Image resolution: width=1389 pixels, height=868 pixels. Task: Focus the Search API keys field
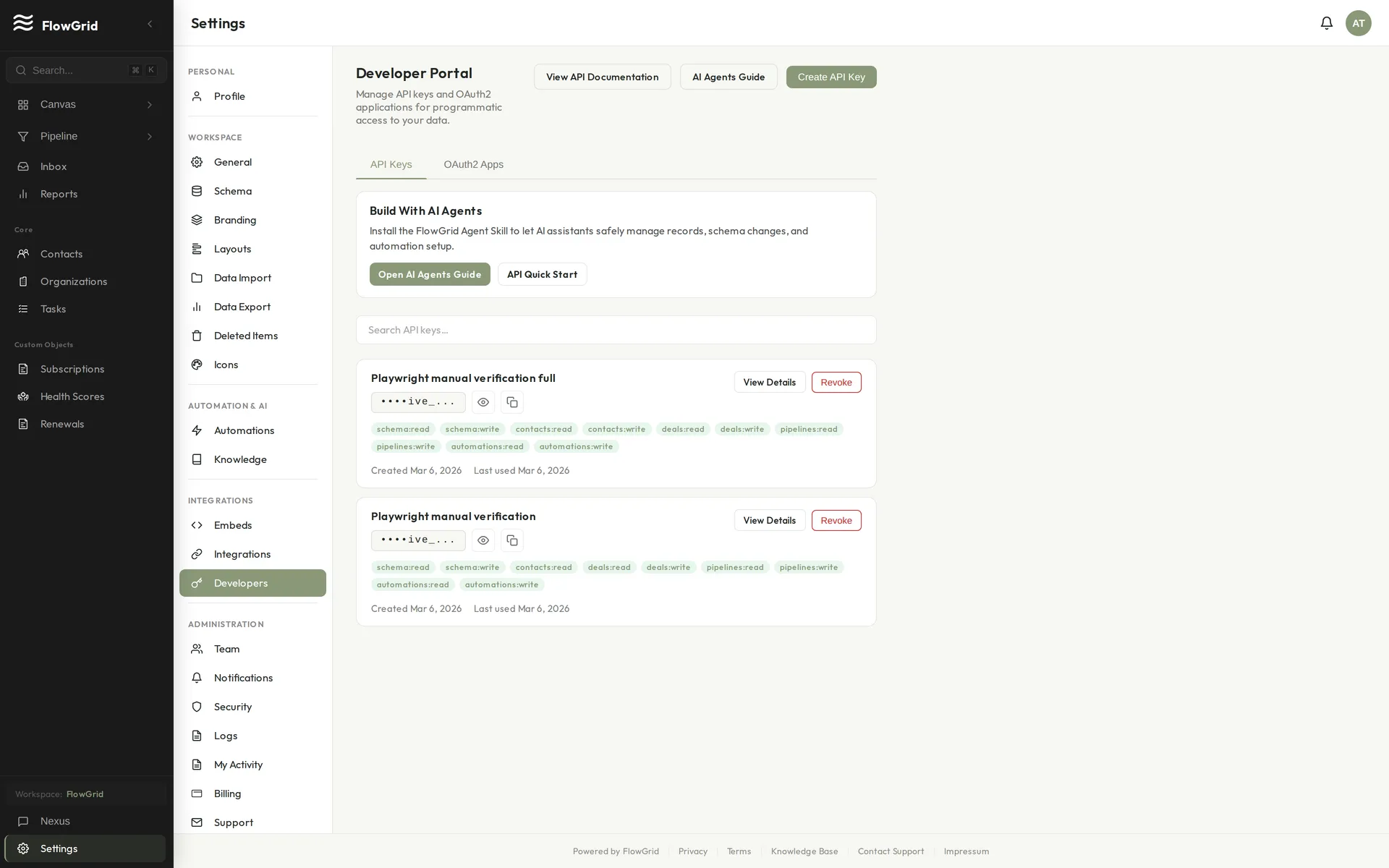pos(616,330)
